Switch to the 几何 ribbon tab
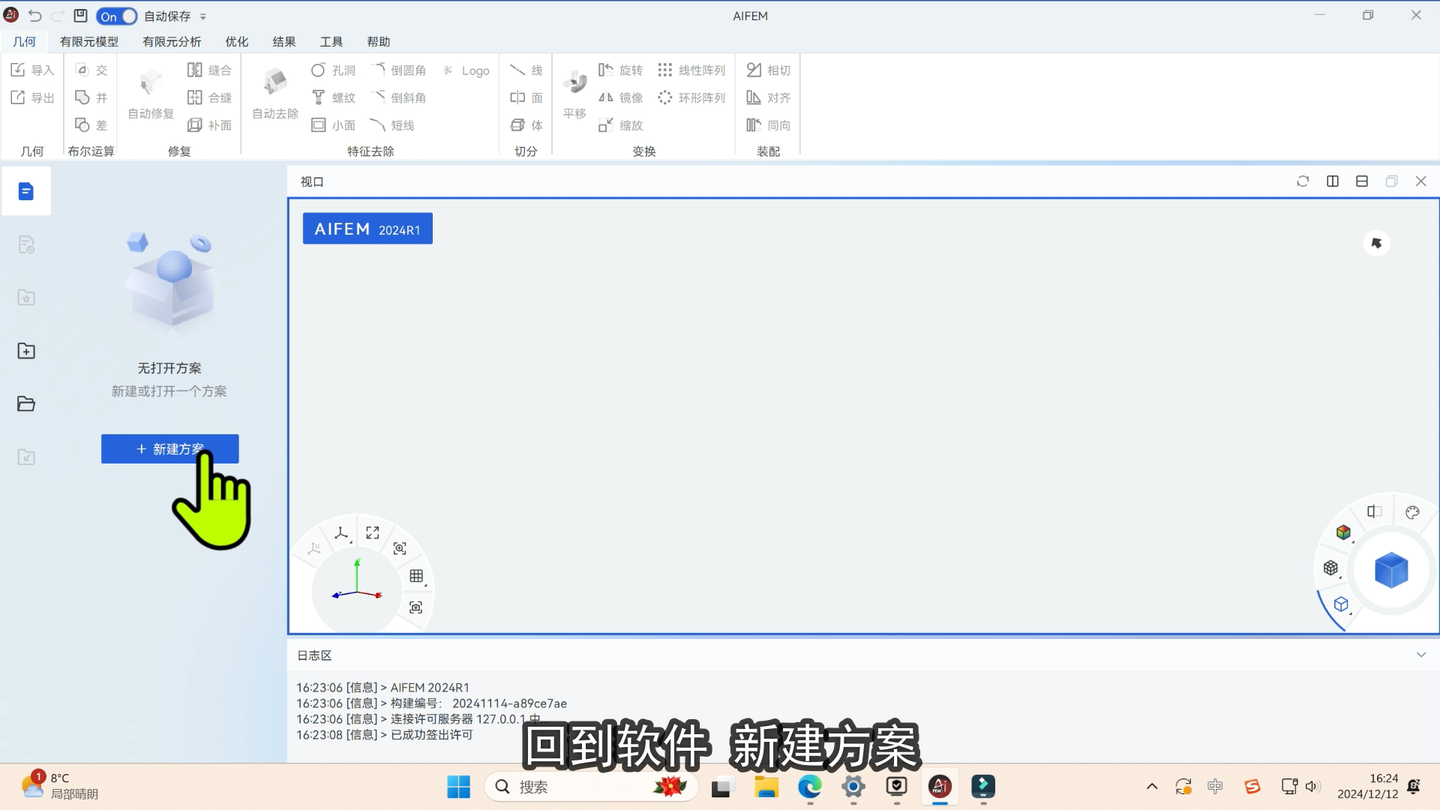This screenshot has width=1440, height=810. [x=24, y=42]
